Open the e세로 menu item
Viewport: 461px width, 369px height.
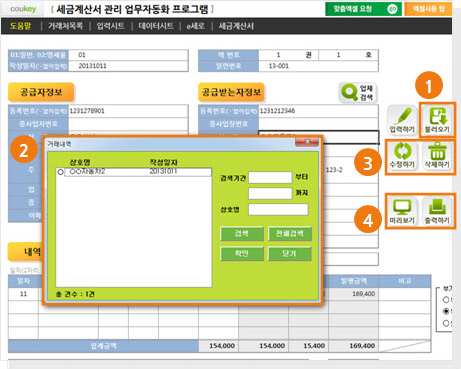[196, 26]
